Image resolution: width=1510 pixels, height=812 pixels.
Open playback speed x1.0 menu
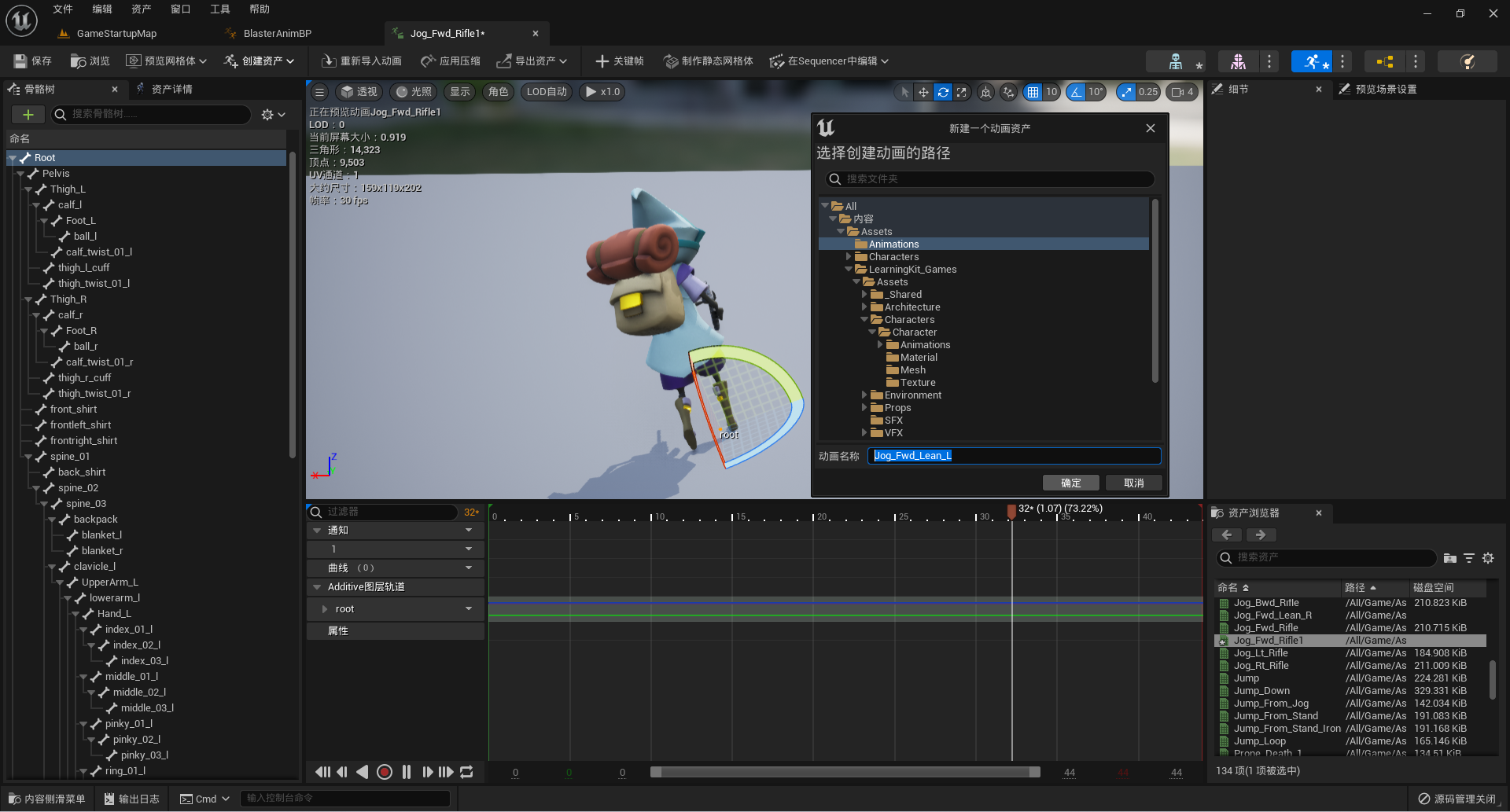pyautogui.click(x=602, y=92)
